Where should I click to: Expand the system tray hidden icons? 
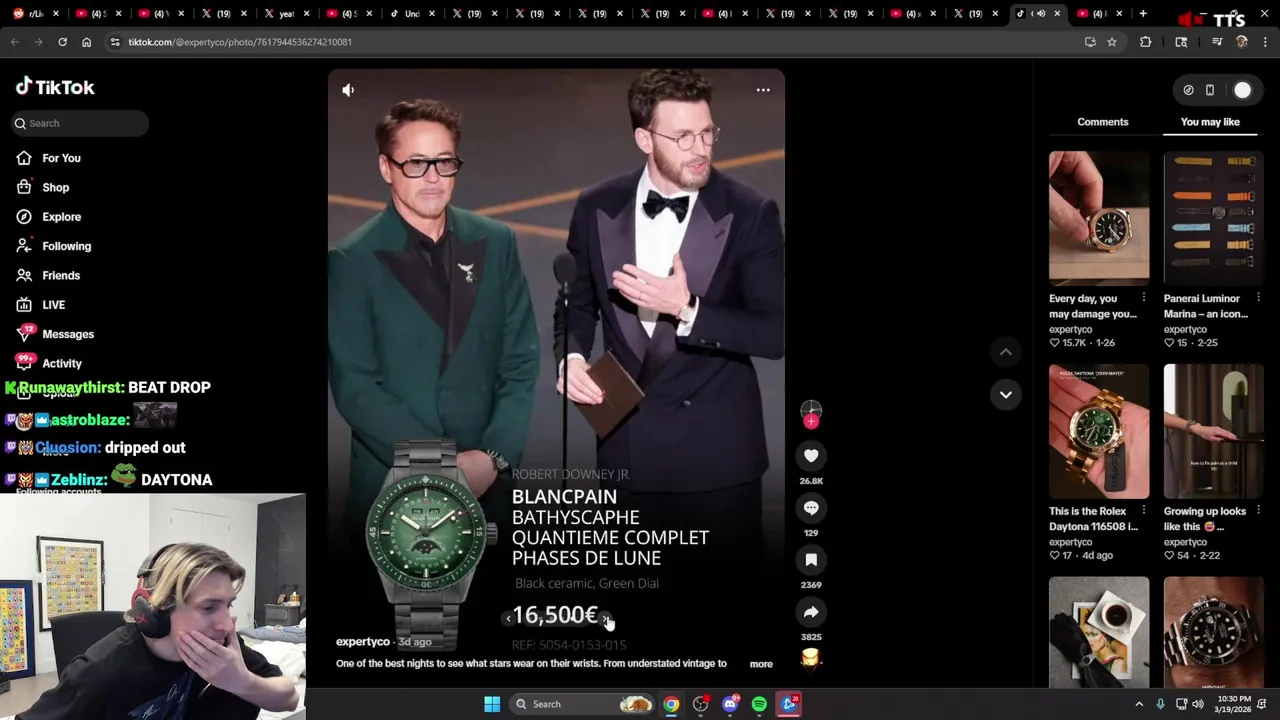1138,704
